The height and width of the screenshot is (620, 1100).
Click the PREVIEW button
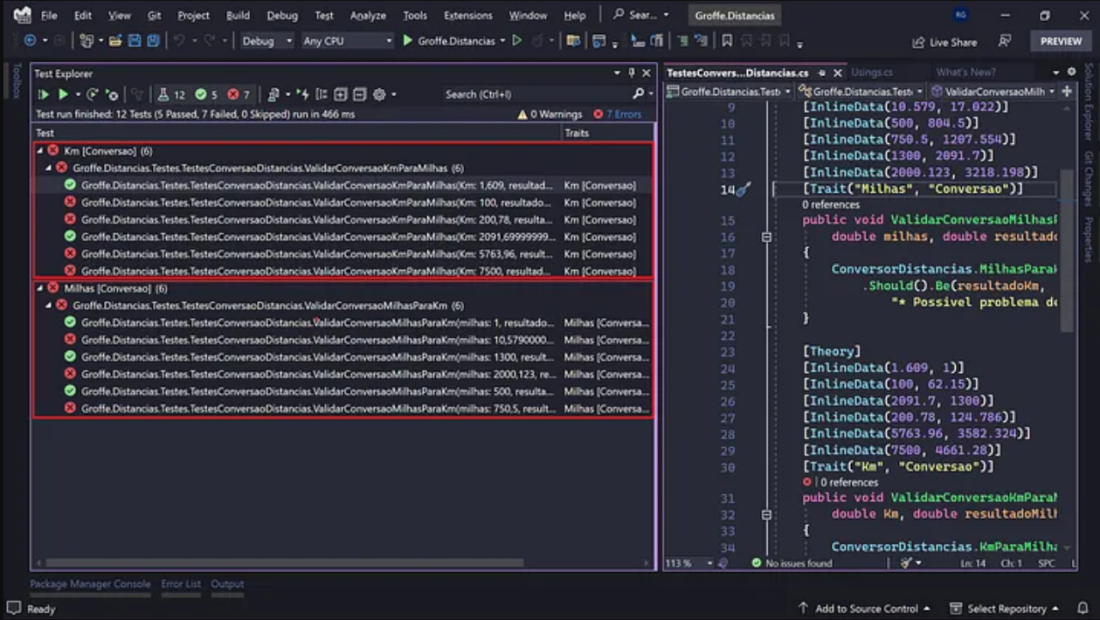pos(1060,41)
